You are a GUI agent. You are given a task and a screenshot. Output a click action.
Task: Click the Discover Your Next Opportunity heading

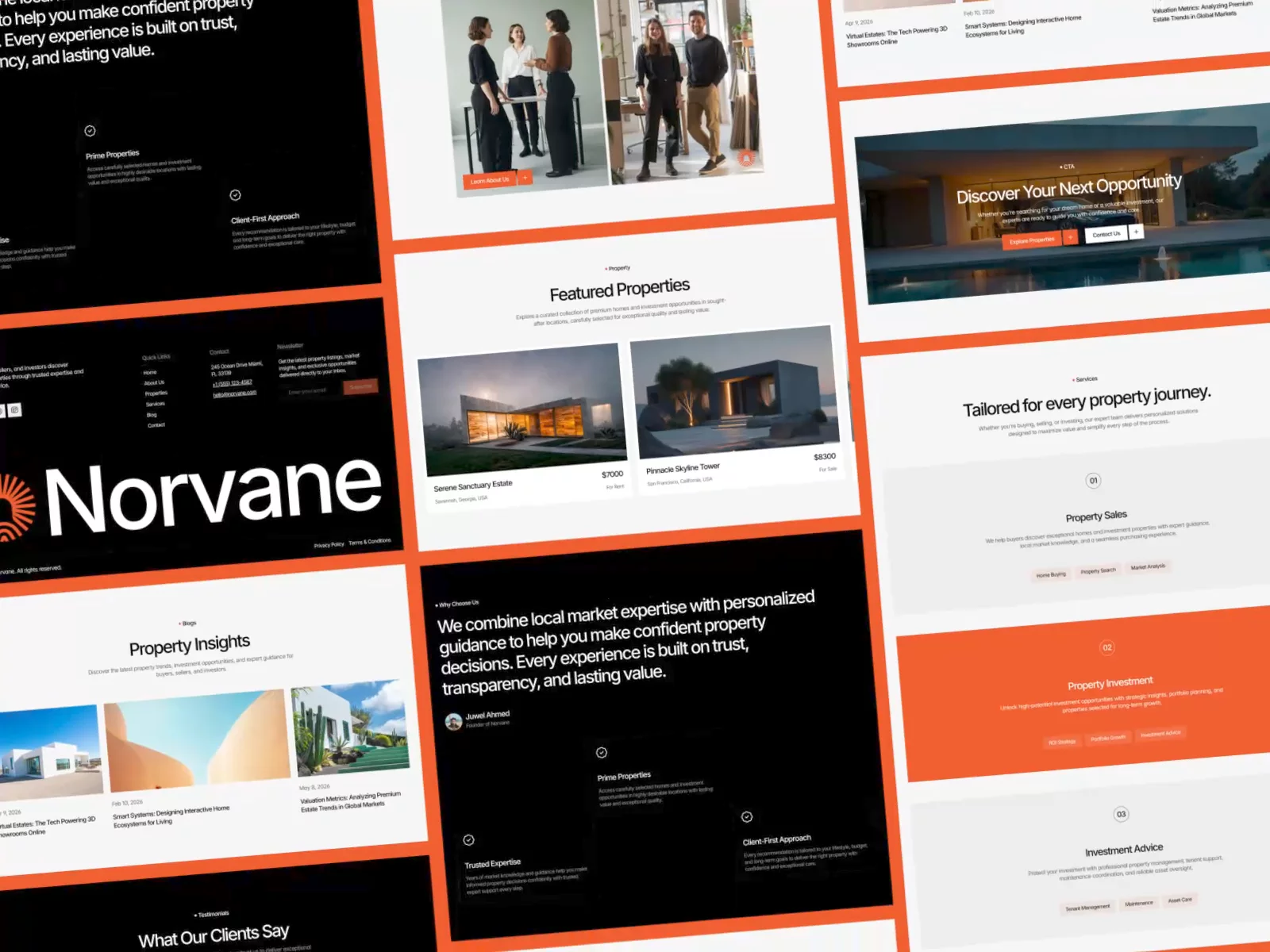1069,189
